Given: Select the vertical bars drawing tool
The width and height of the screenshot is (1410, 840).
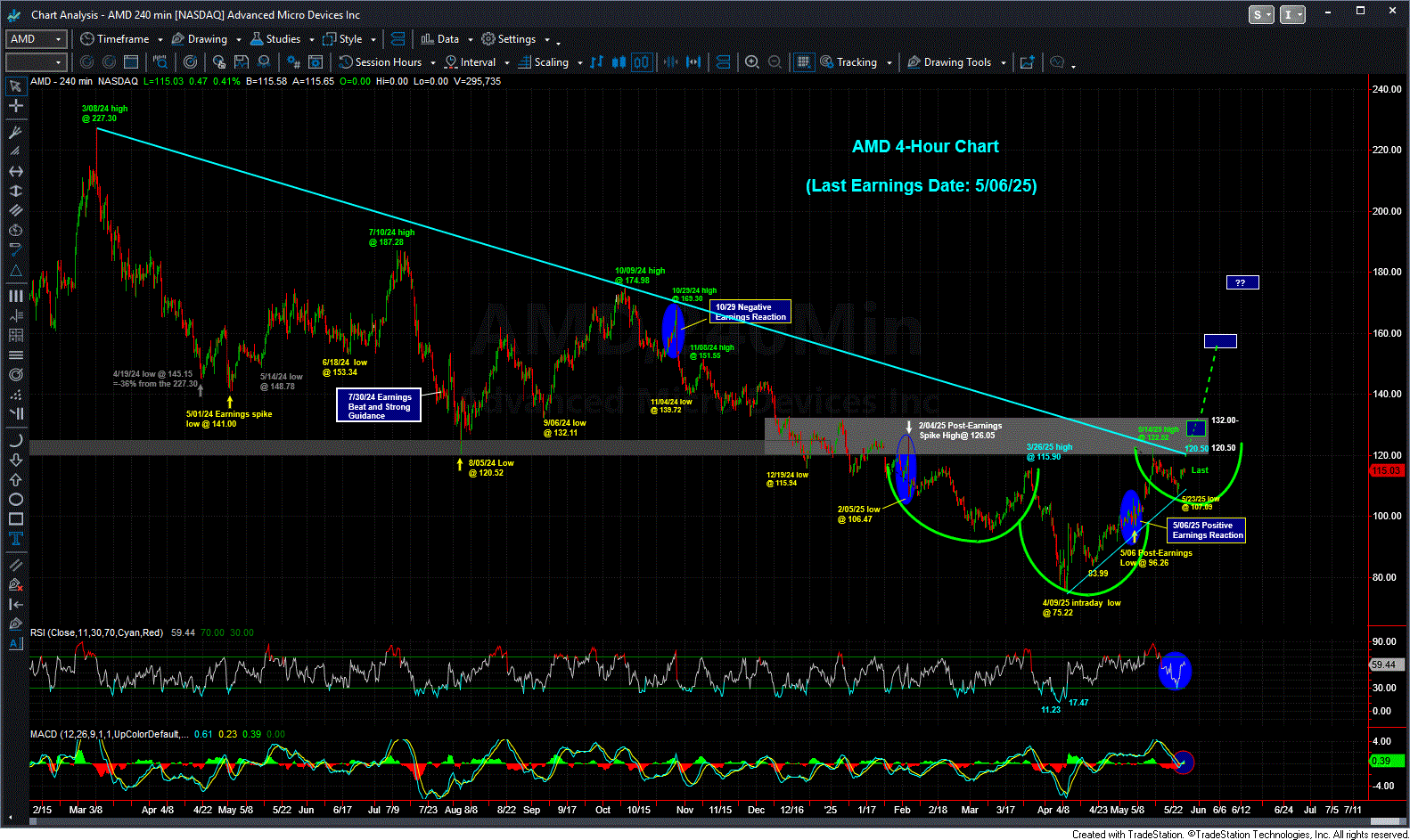Looking at the screenshot, I should tap(15, 296).
